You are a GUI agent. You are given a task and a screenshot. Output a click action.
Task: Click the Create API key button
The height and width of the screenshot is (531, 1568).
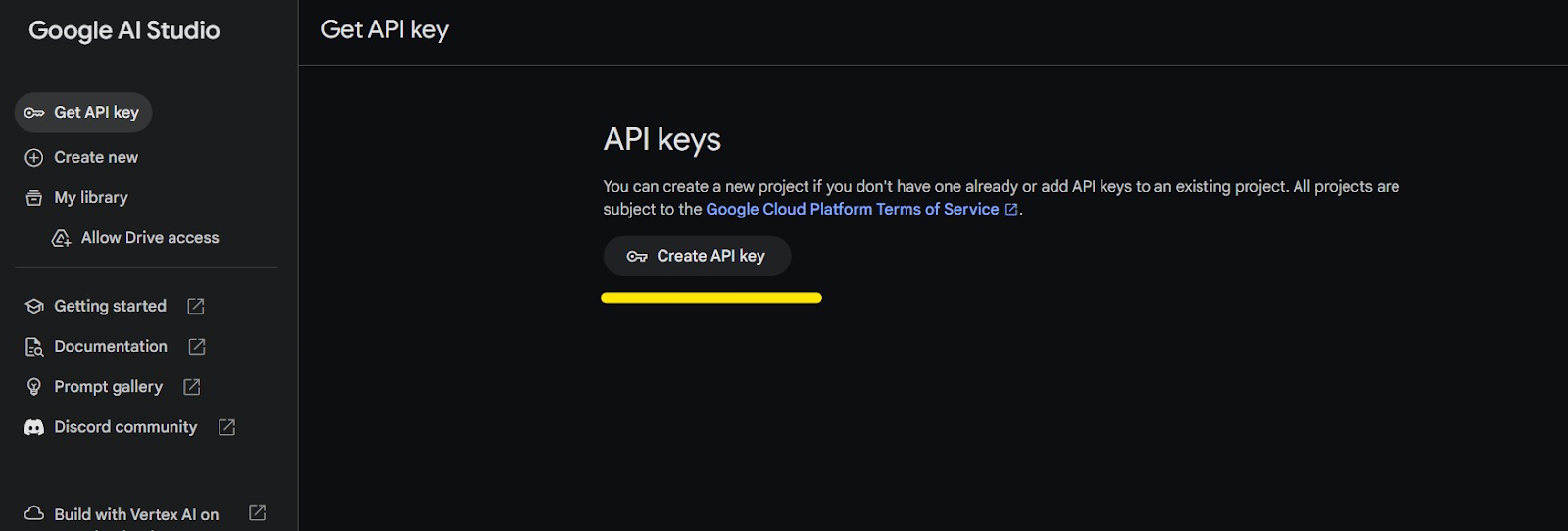point(697,256)
